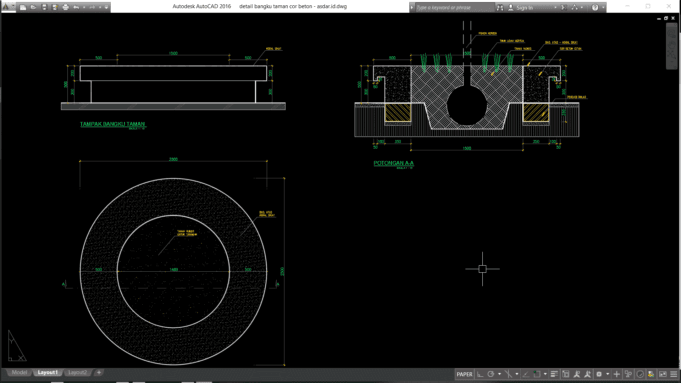Click the Workspace switching gear icon
The height and width of the screenshot is (383, 681).
coord(599,374)
